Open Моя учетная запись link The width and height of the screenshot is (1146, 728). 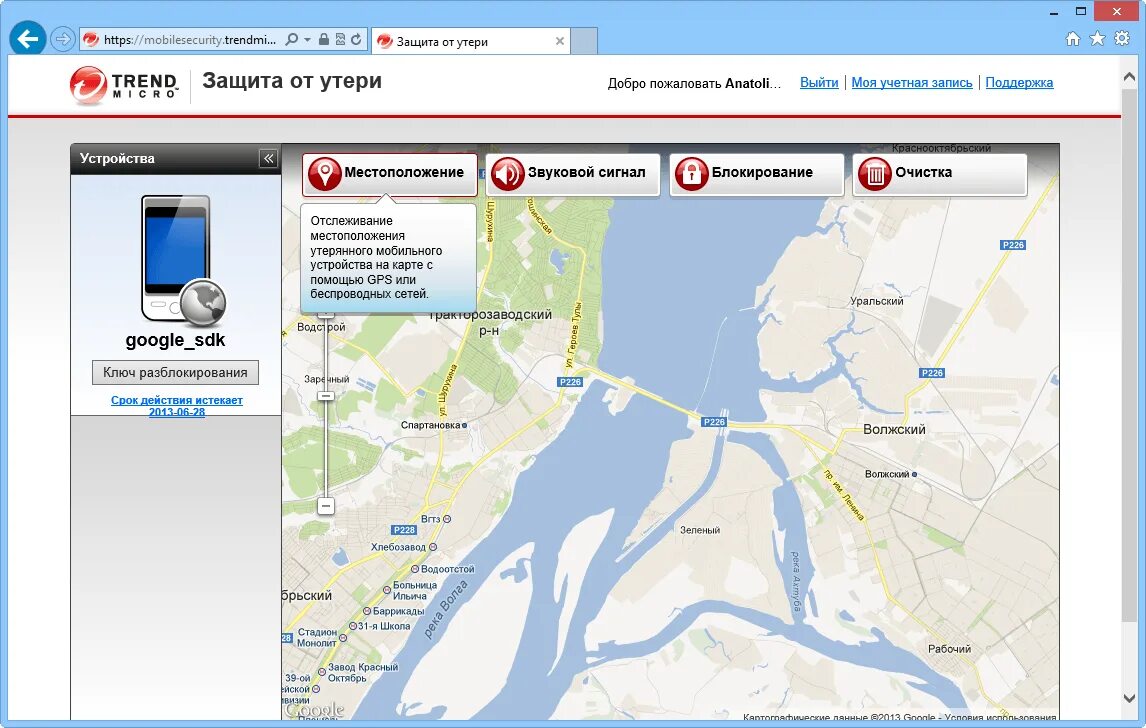(912, 83)
